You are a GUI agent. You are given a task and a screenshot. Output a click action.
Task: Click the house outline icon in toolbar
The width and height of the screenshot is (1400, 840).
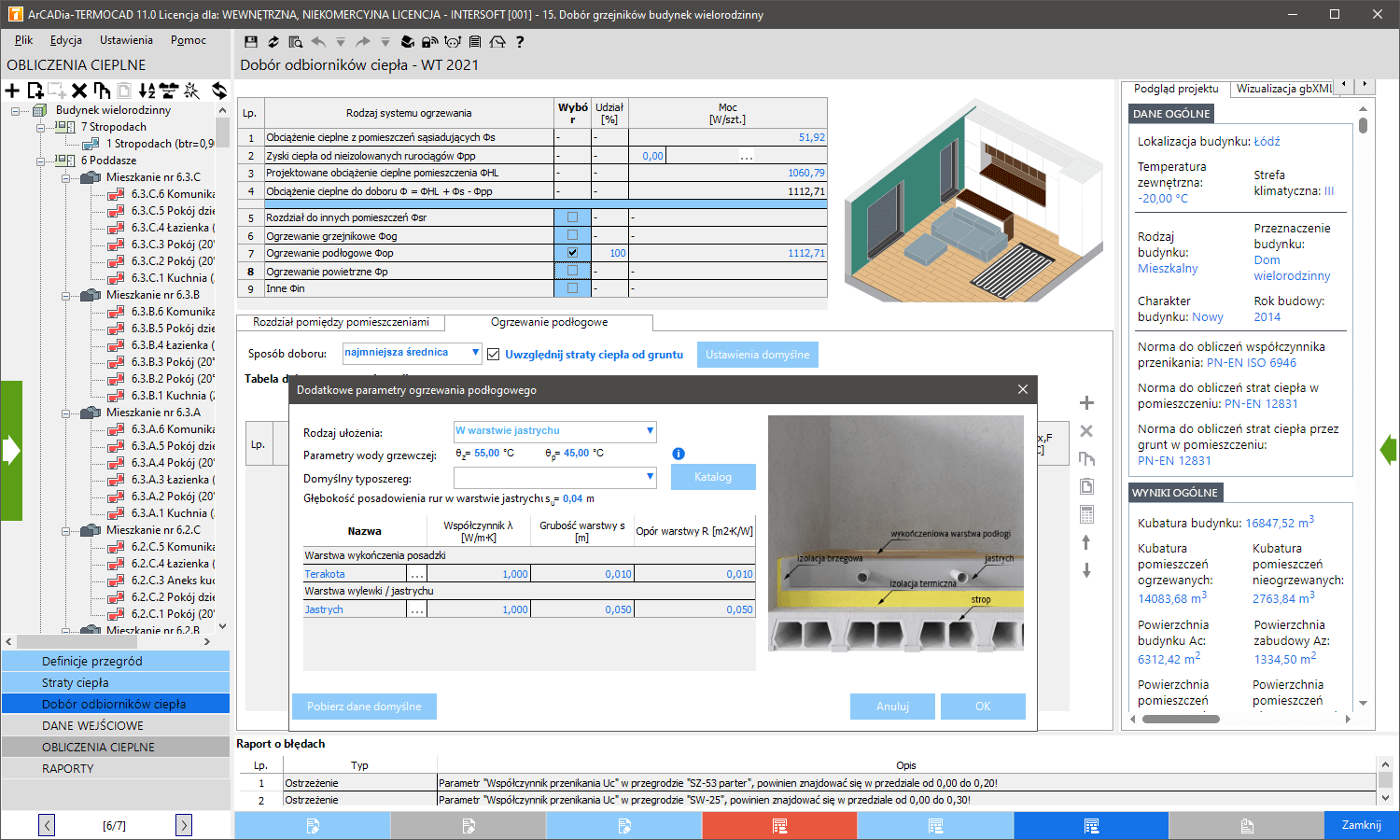click(x=497, y=42)
